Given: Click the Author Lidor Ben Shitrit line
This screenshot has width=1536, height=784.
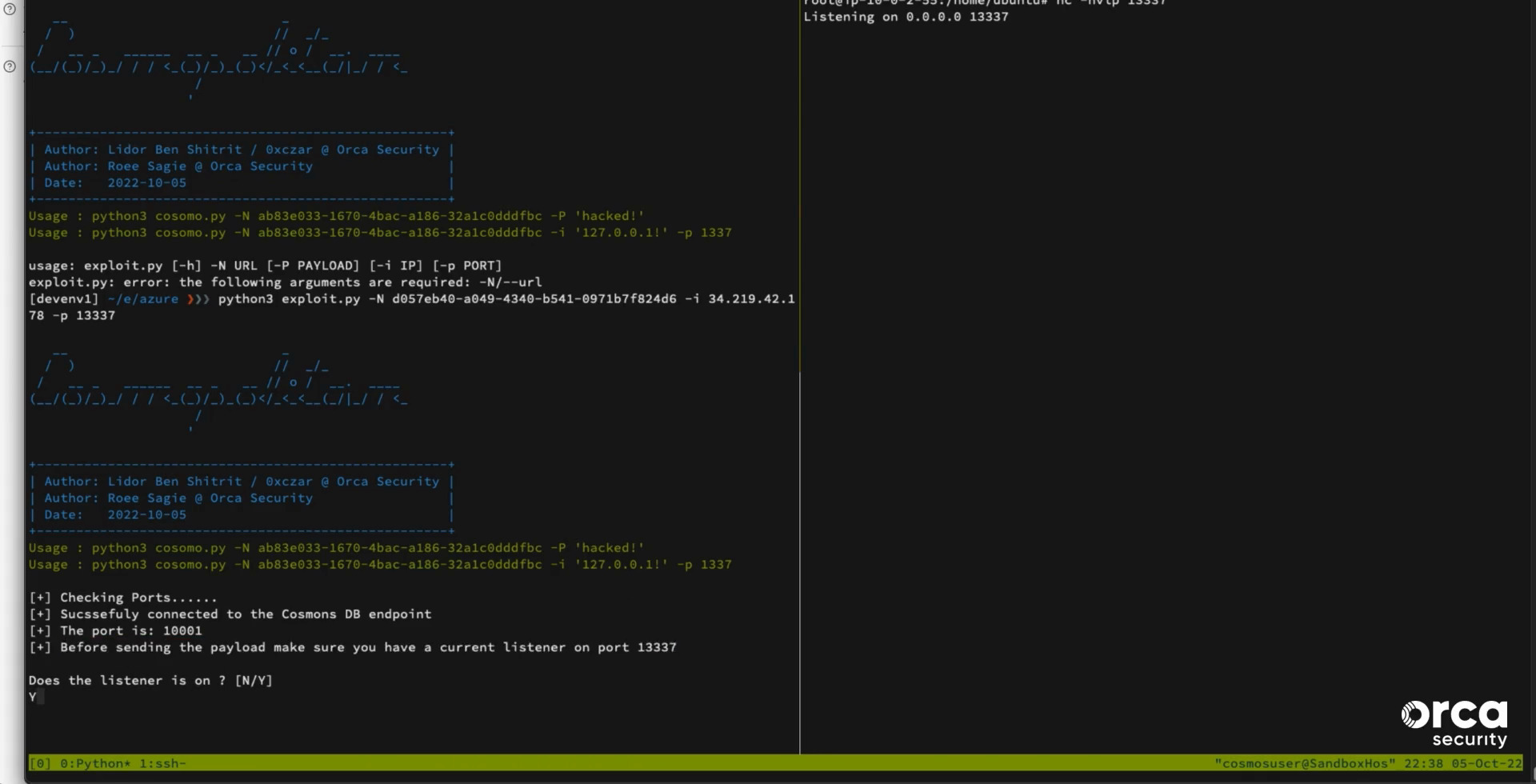Looking at the screenshot, I should tap(240, 149).
